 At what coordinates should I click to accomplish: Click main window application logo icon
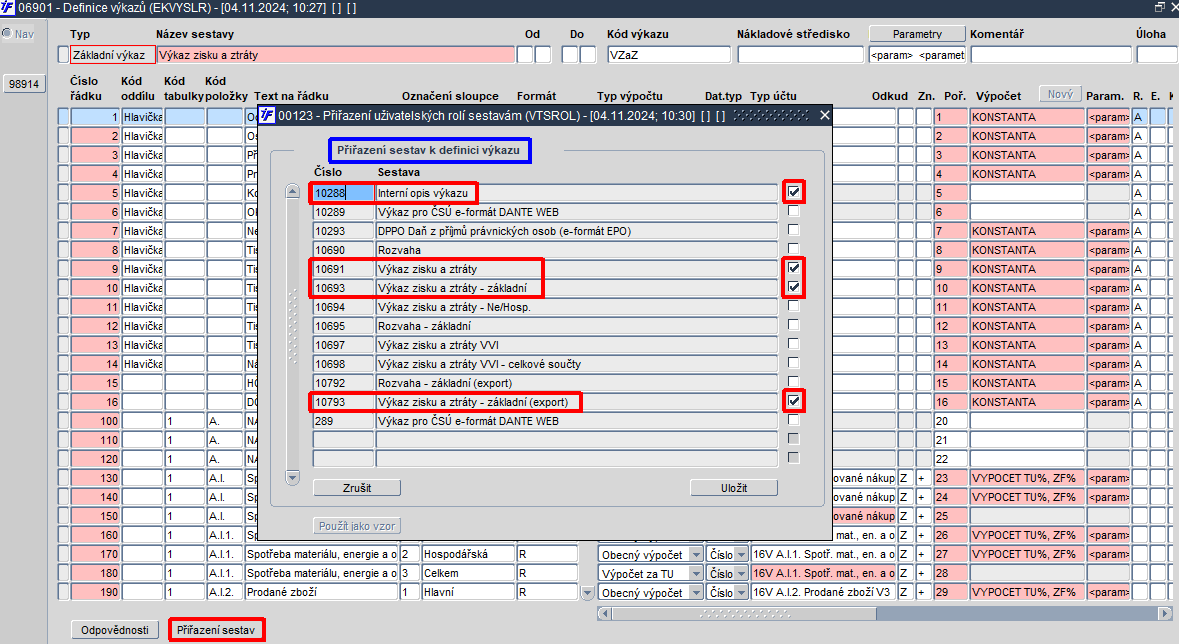(x=7, y=8)
